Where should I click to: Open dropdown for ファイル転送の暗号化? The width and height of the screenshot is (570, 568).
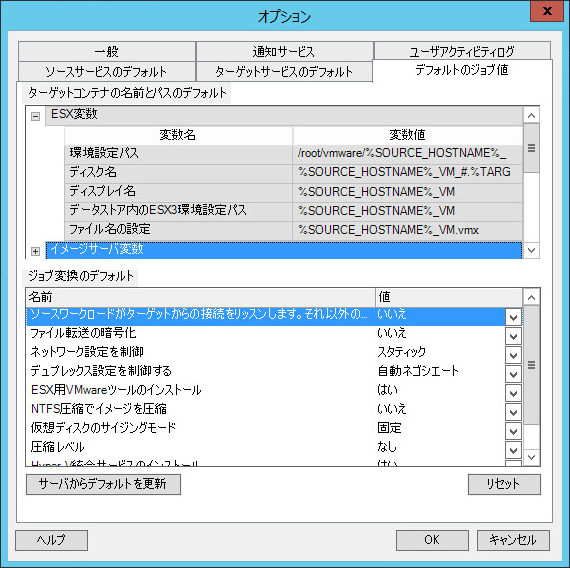(513, 336)
